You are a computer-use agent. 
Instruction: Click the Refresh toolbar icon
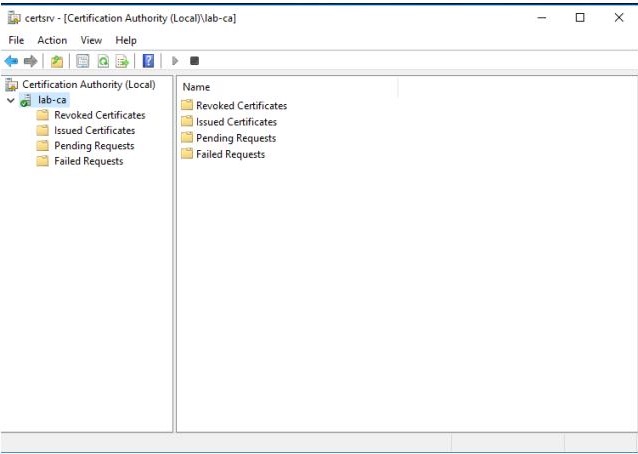coord(103,61)
